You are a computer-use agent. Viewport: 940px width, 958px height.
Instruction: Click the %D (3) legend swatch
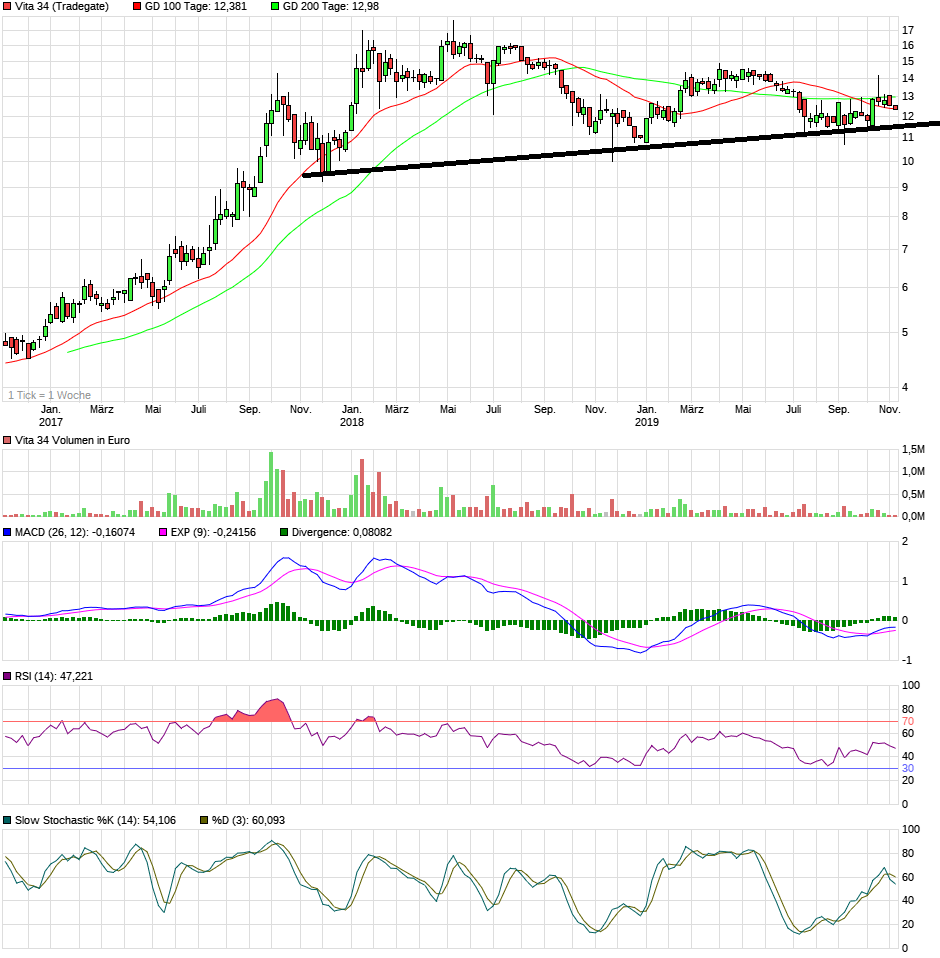pyautogui.click(x=204, y=820)
